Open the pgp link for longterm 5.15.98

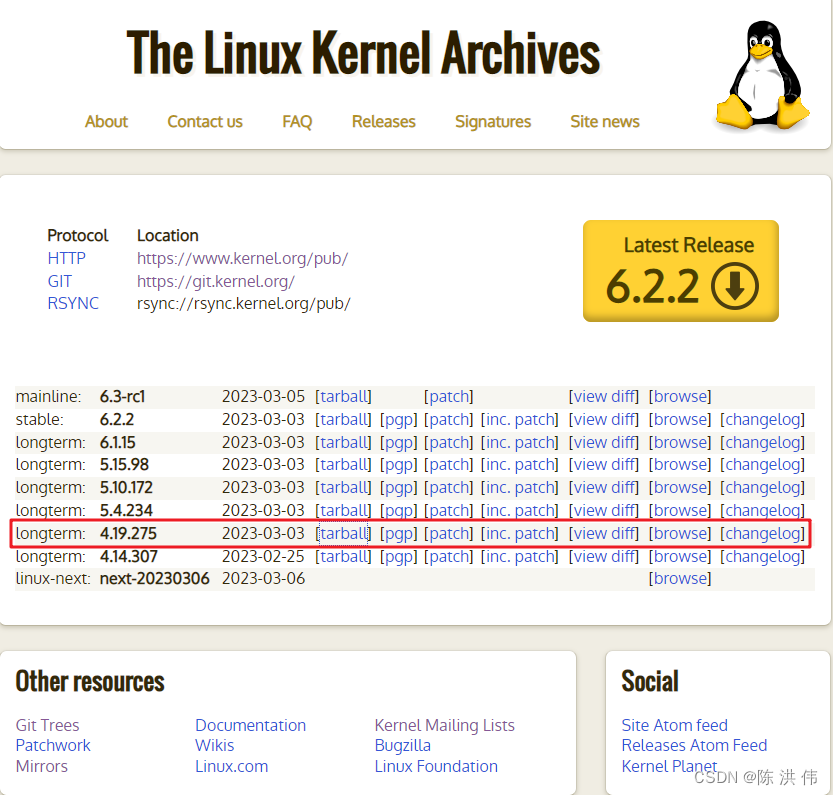click(399, 464)
